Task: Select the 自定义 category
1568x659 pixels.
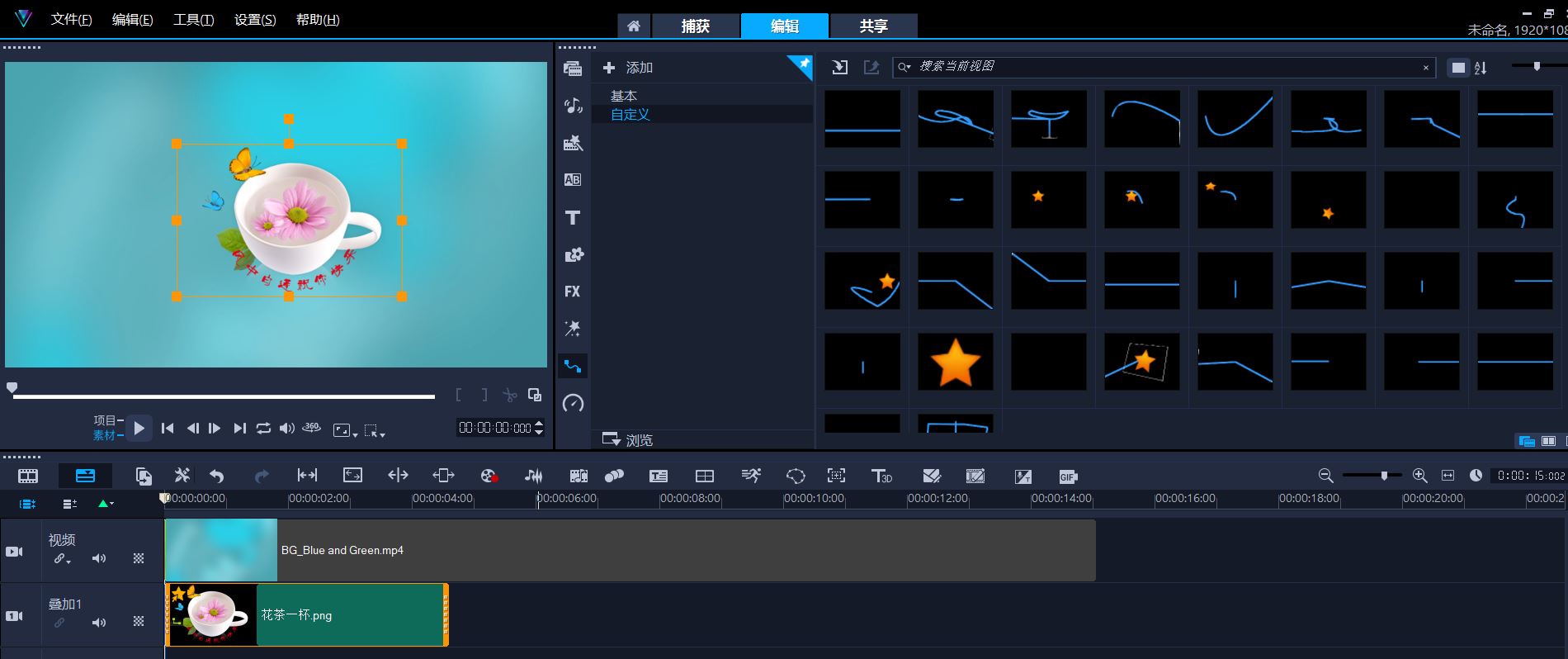Action: (631, 114)
